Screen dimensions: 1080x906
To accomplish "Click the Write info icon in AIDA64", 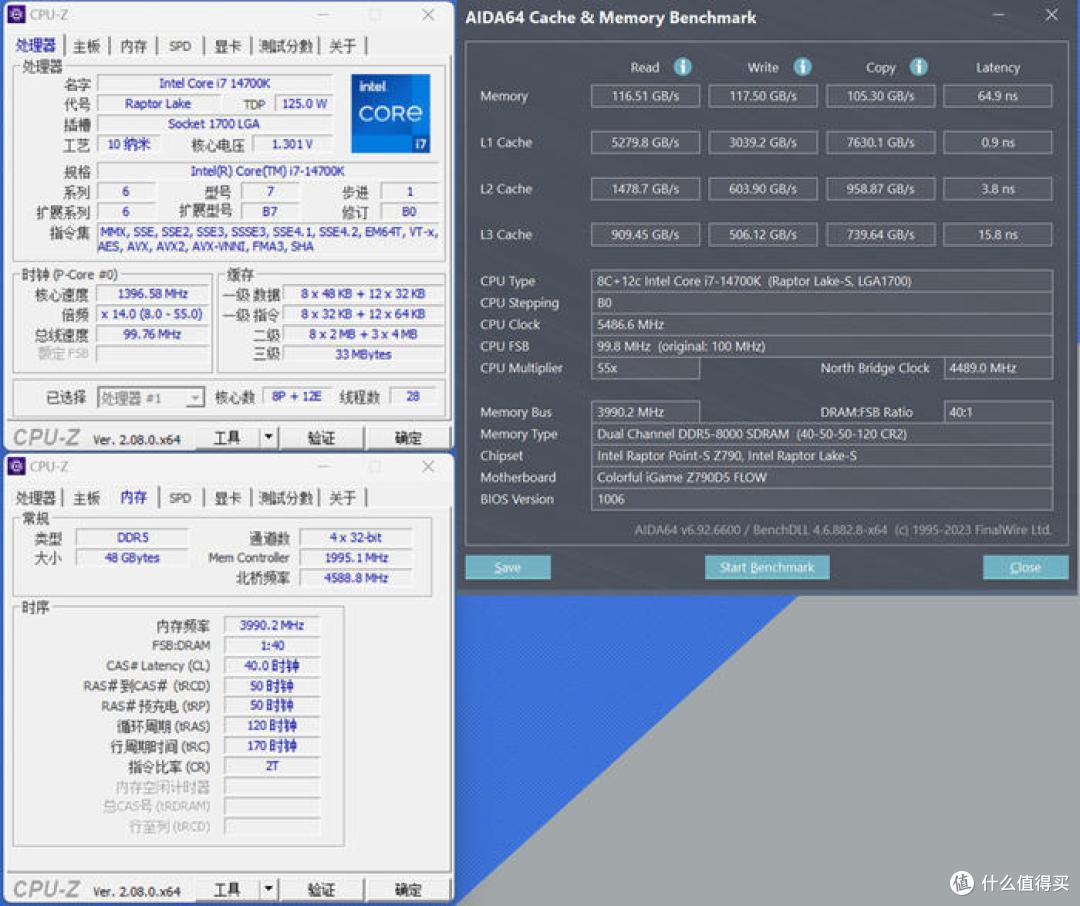I will pyautogui.click(x=802, y=67).
